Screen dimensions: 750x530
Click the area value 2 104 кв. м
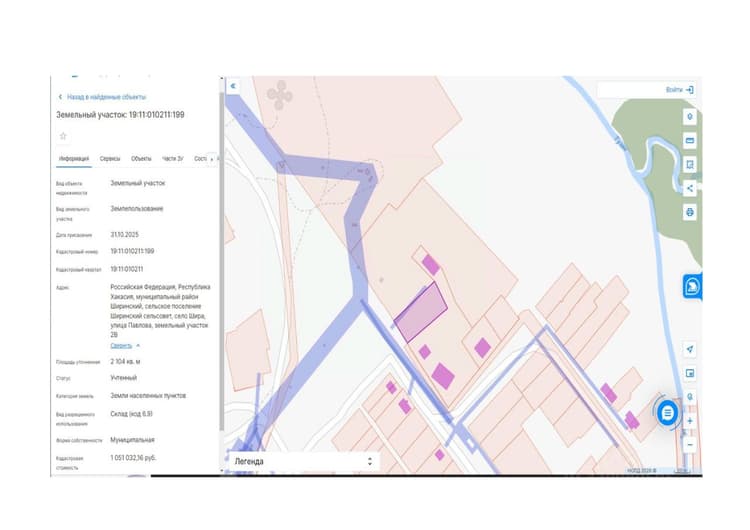125,362
